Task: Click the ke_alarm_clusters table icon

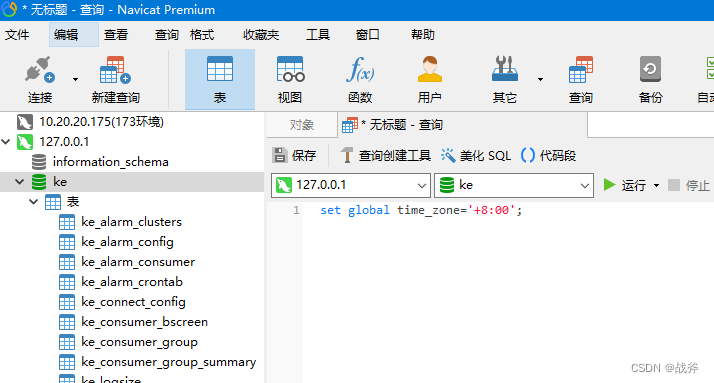Action: pyautogui.click(x=67, y=222)
